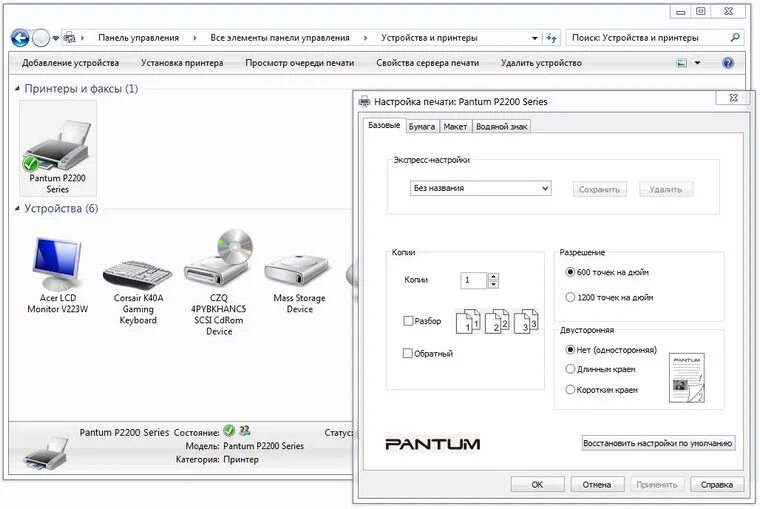The height and width of the screenshot is (509, 760).
Task: Select the Pantum P2200 Series printer icon
Action: (x=58, y=148)
